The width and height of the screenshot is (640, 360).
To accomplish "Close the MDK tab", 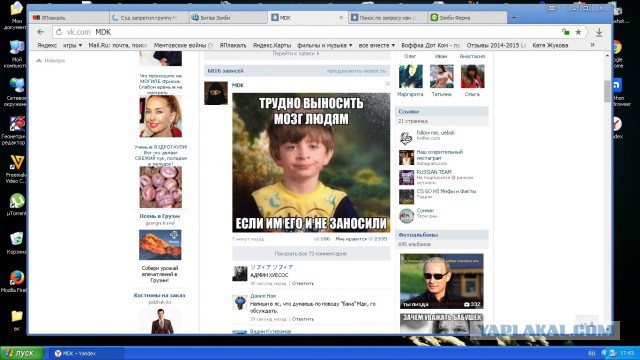I will [x=341, y=18].
